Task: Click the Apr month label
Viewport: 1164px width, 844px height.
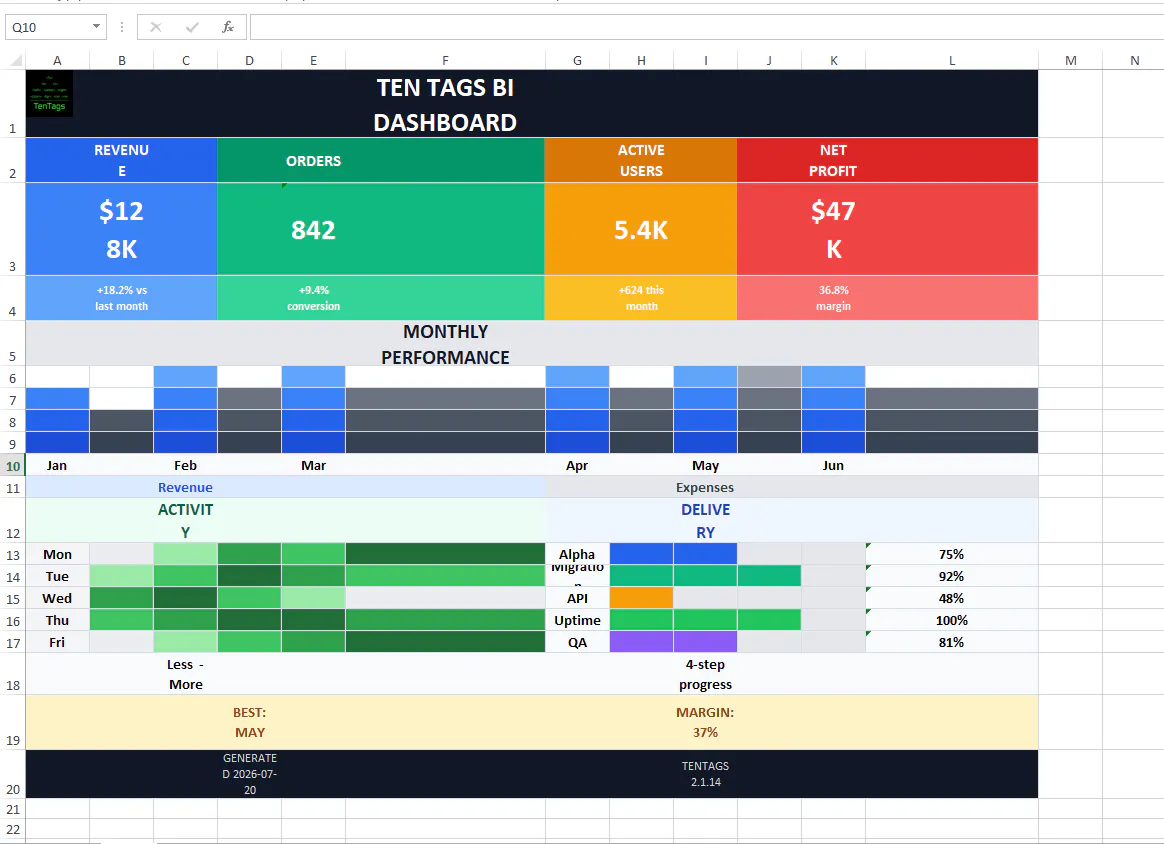Action: pos(577,465)
